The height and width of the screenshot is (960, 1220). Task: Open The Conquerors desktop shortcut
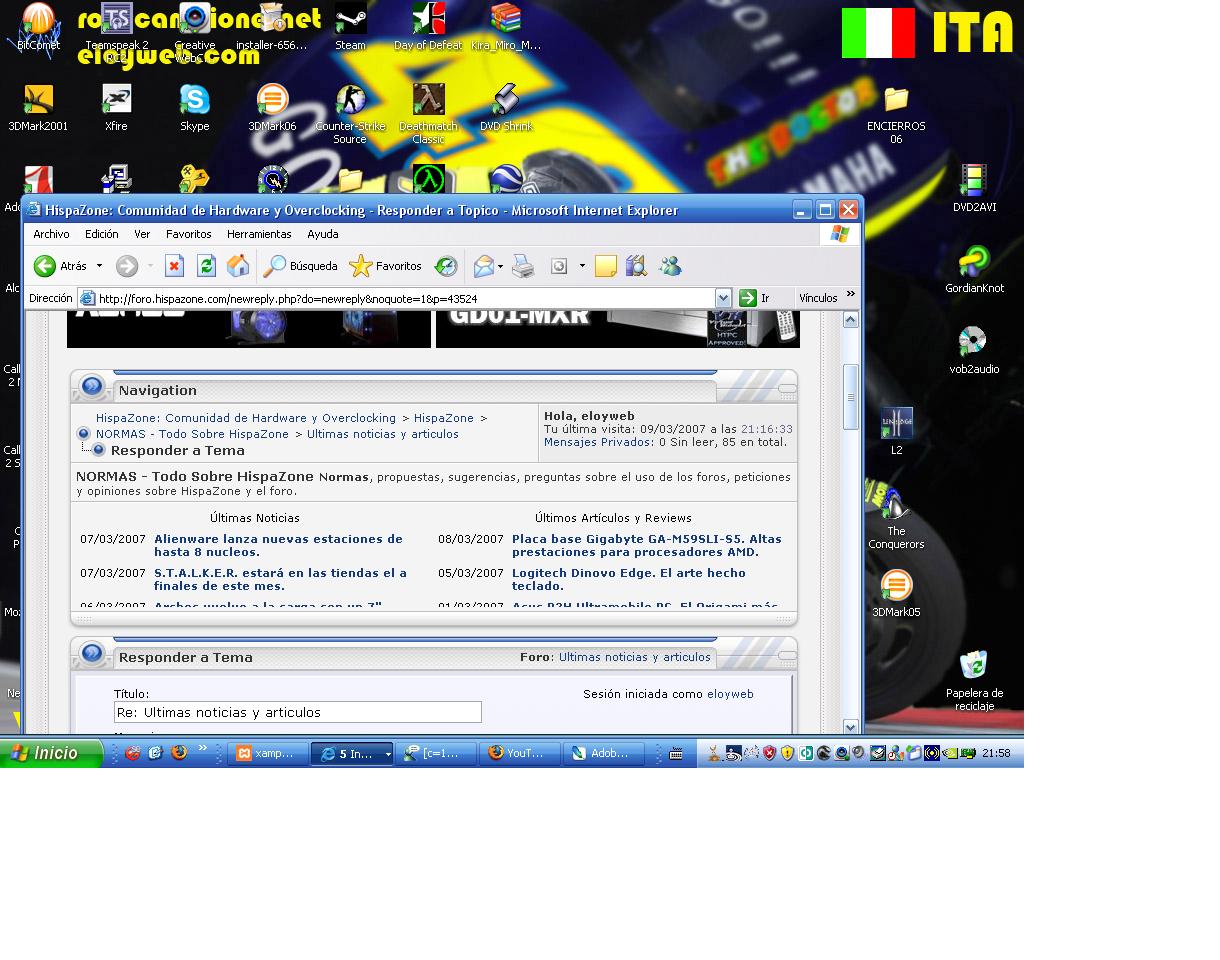[896, 519]
